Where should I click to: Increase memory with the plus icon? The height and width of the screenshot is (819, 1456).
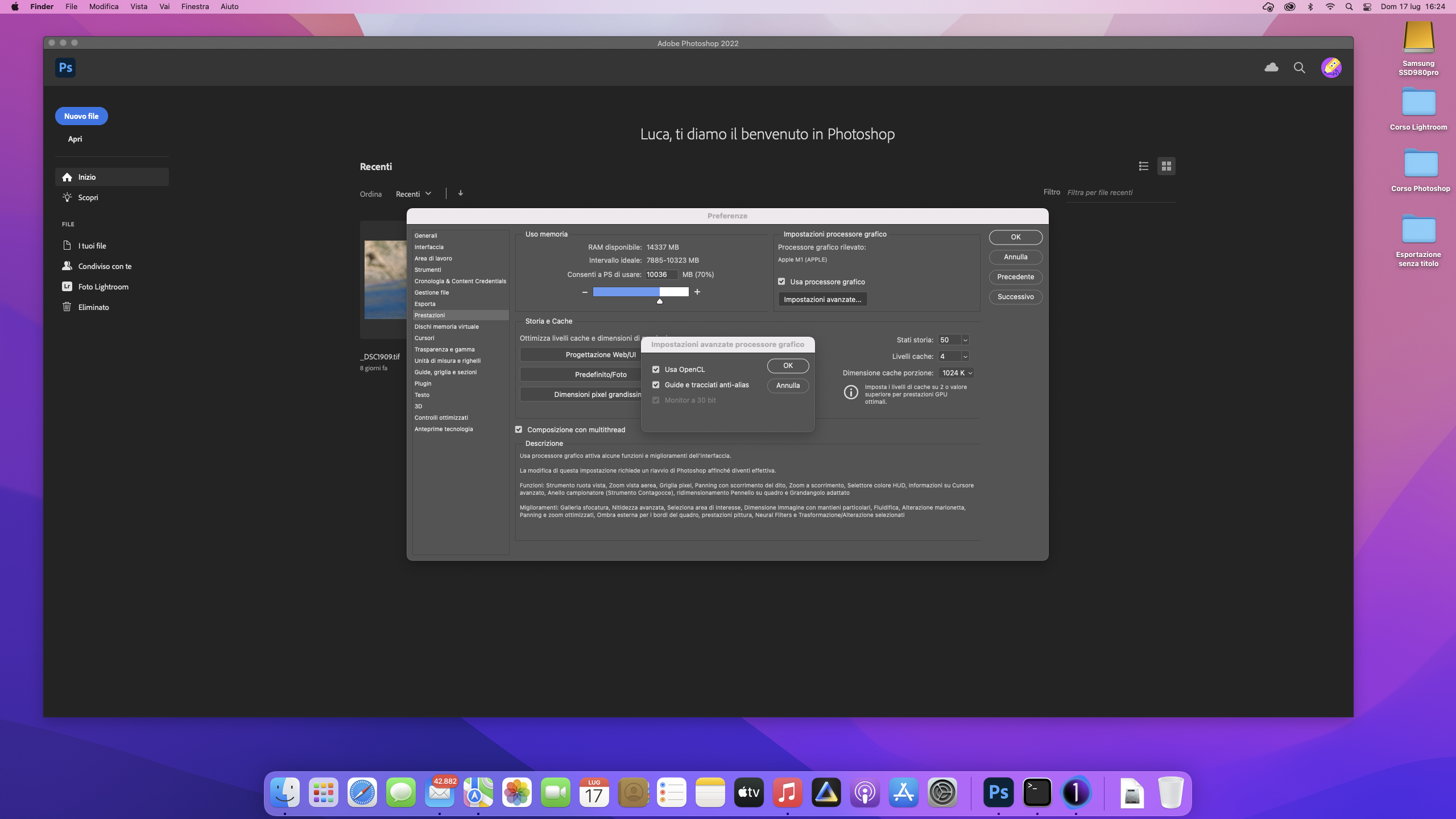[697, 292]
